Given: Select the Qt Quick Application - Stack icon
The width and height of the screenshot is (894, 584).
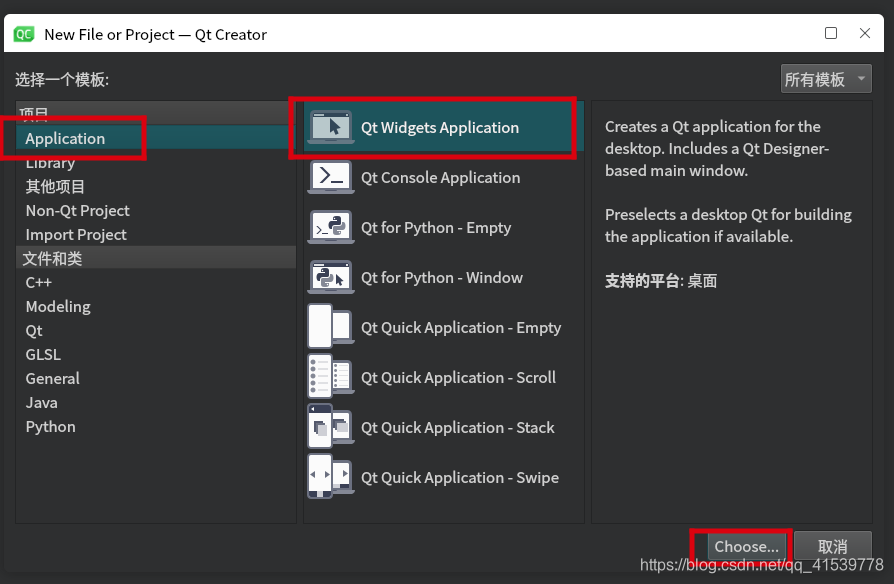Looking at the screenshot, I should [330, 427].
